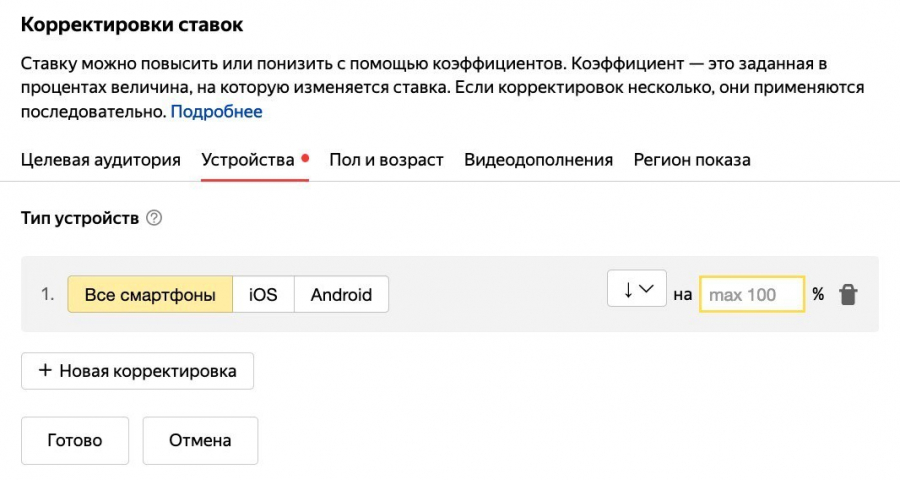Click the Корректировки ставок heading
Screen dimensions: 900x480
(x=132, y=23)
